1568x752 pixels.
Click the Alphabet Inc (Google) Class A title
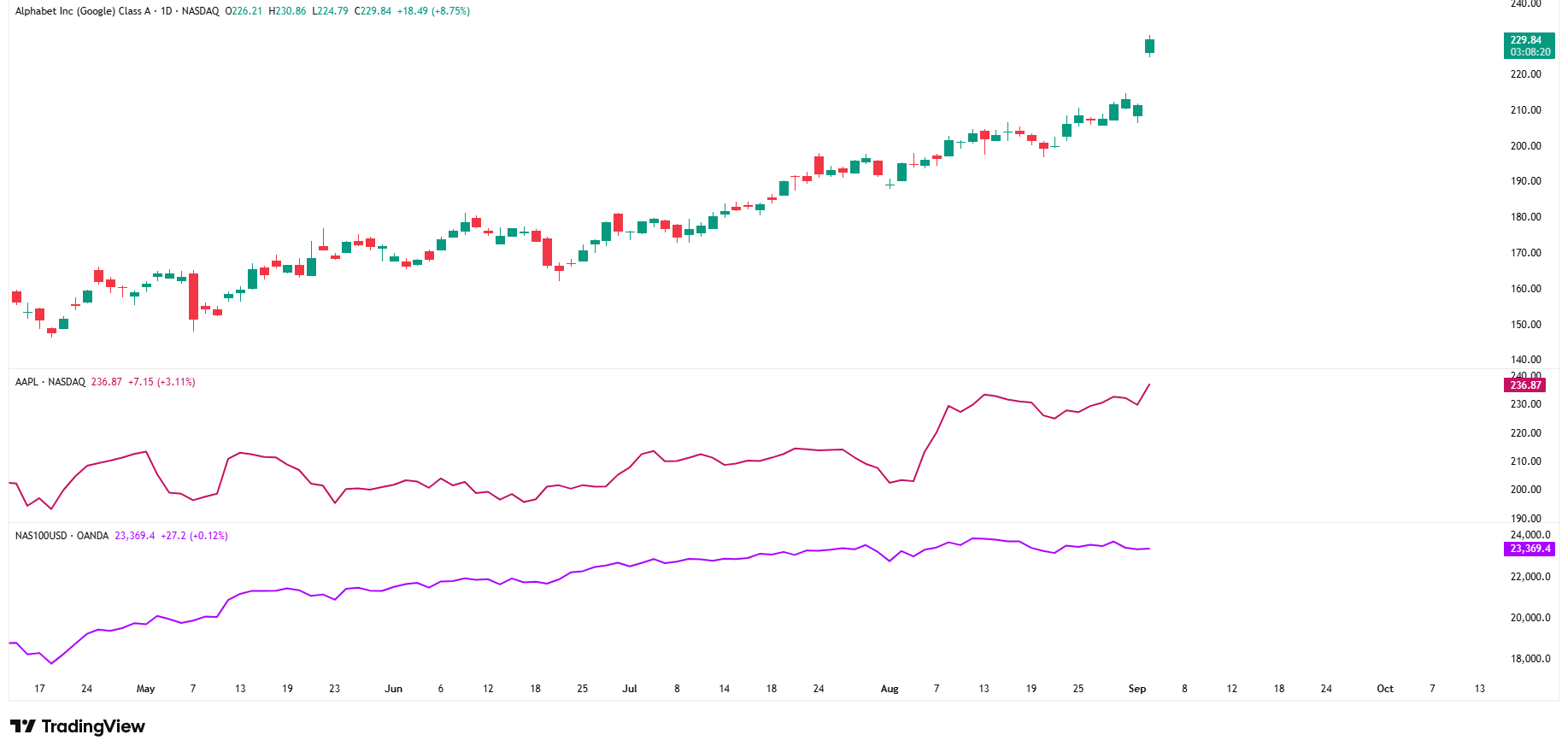pos(83,11)
